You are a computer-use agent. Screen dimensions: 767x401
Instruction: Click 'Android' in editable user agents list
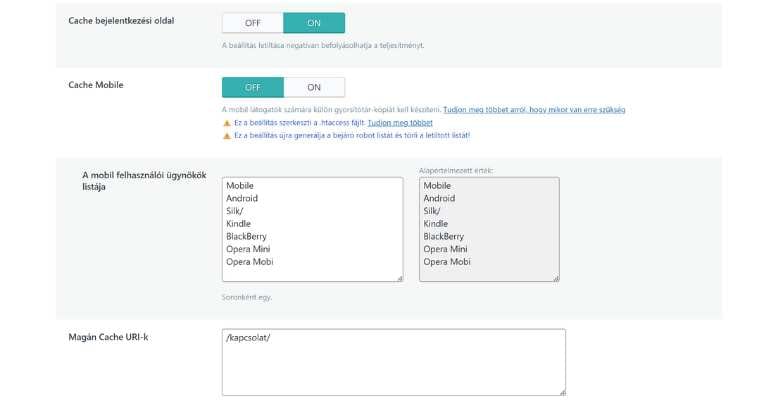coord(245,199)
